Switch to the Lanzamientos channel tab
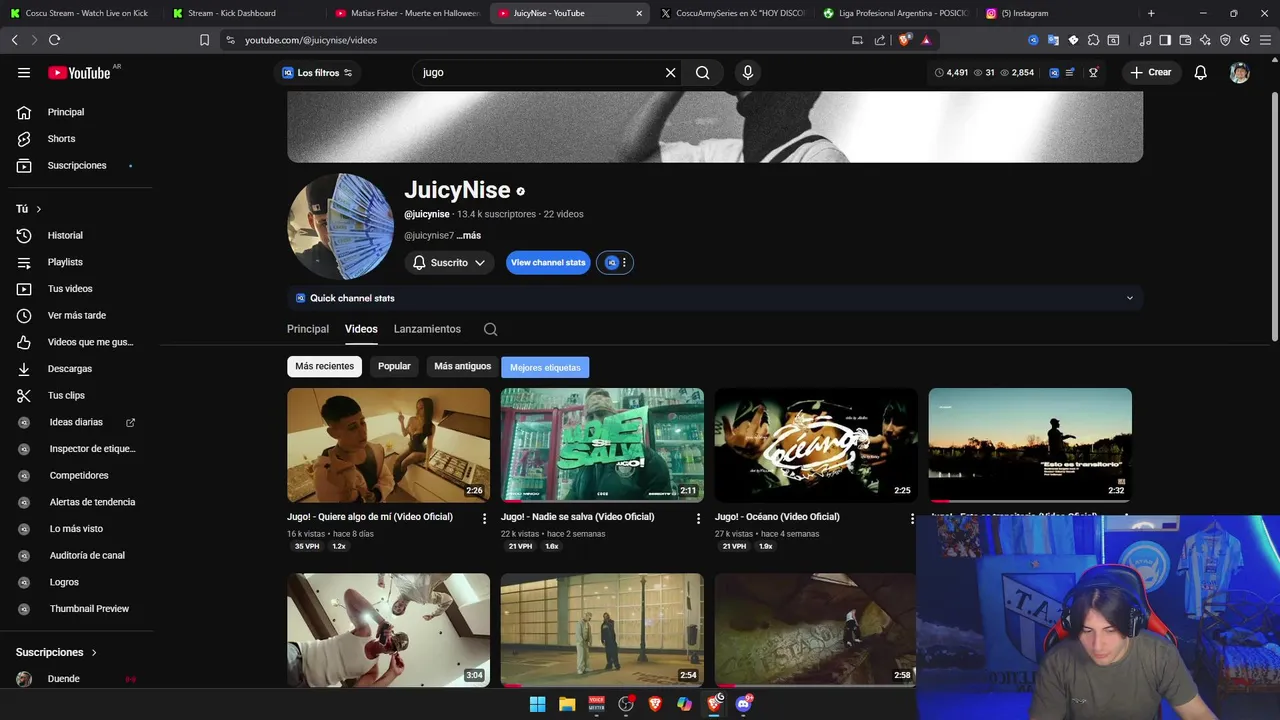The width and height of the screenshot is (1280, 720). (427, 329)
